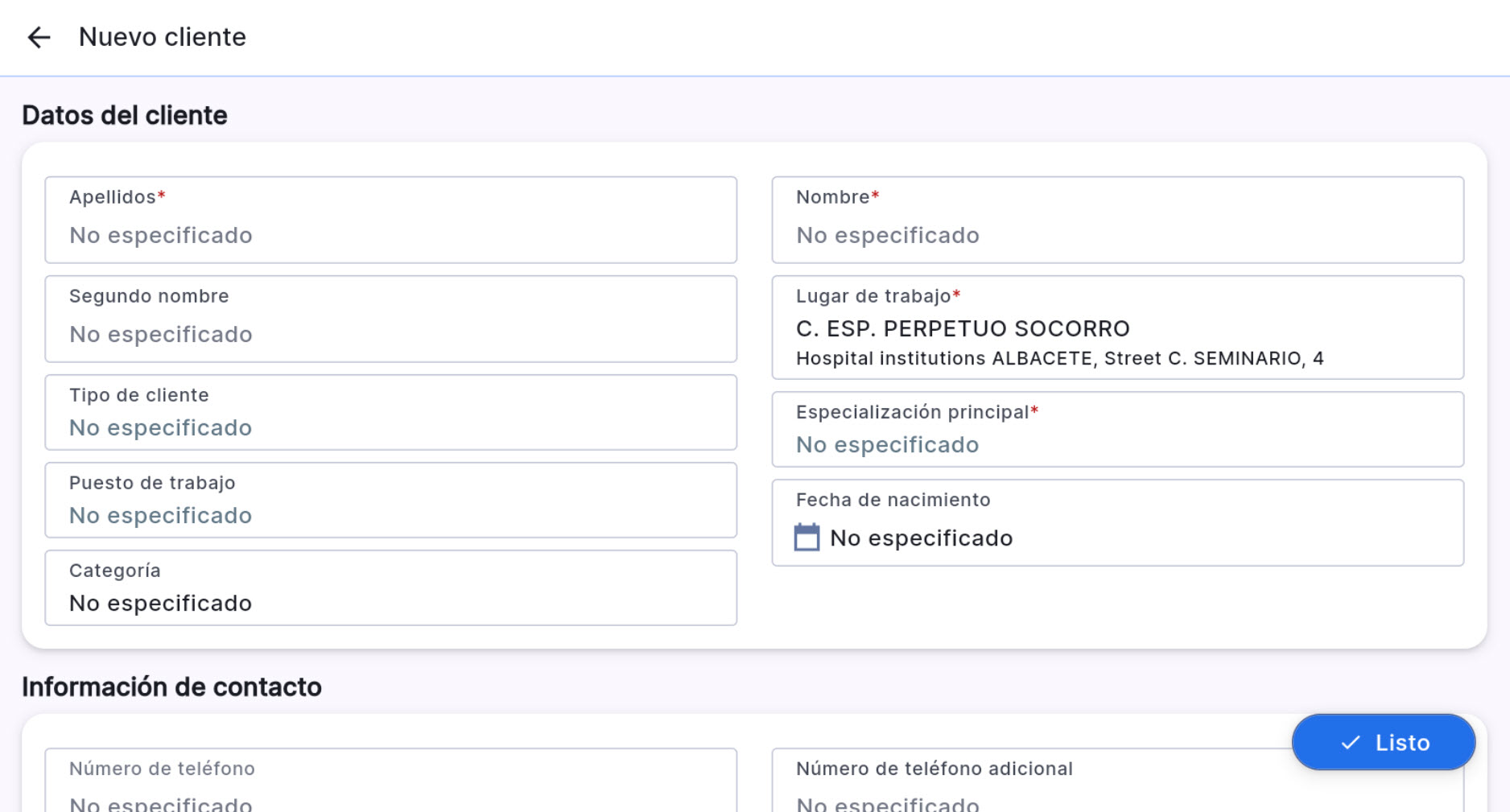1510x812 pixels.
Task: Click into the Nombre field
Action: [x=1116, y=235]
